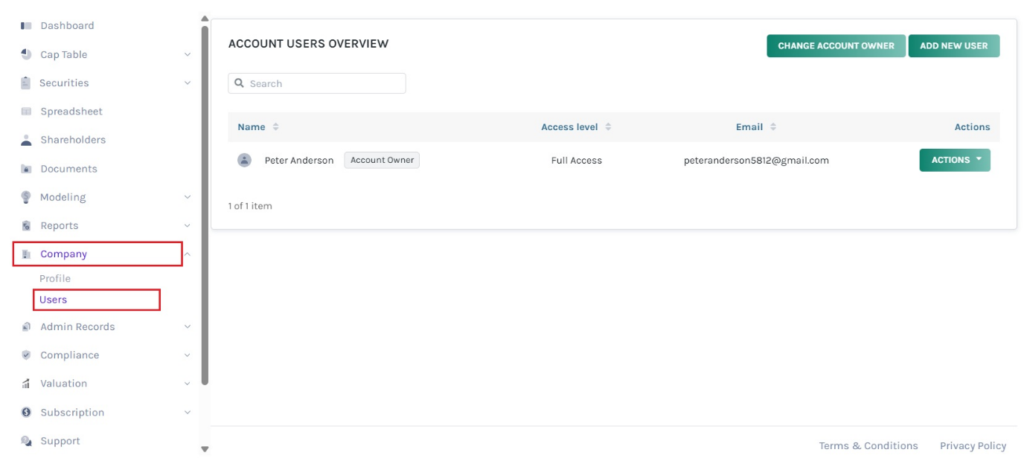
Task: Click the Dashboard icon in sidebar
Action: coord(26,26)
